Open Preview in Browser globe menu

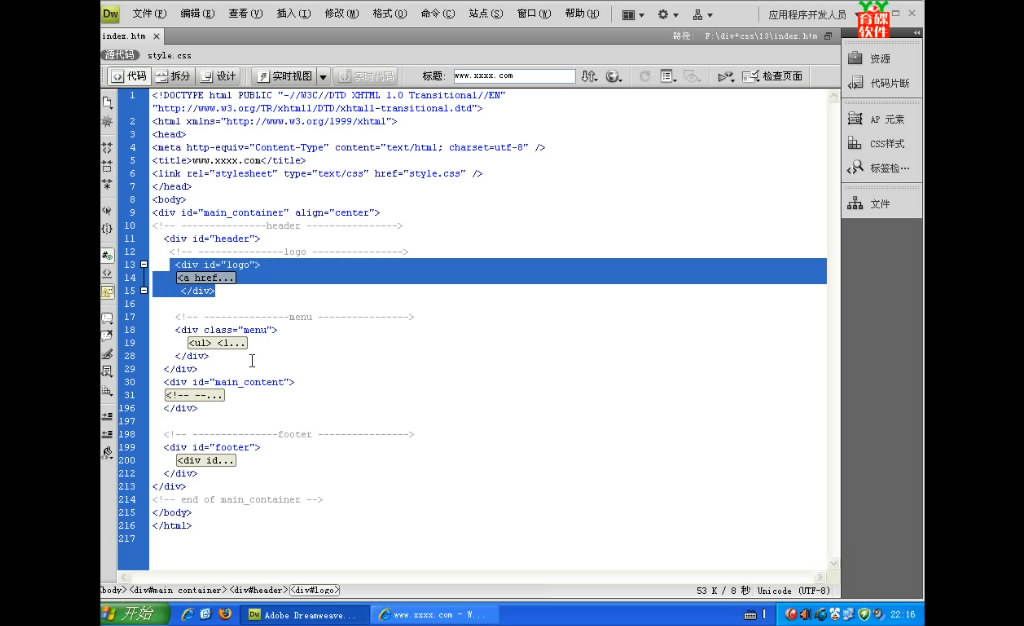click(x=613, y=76)
